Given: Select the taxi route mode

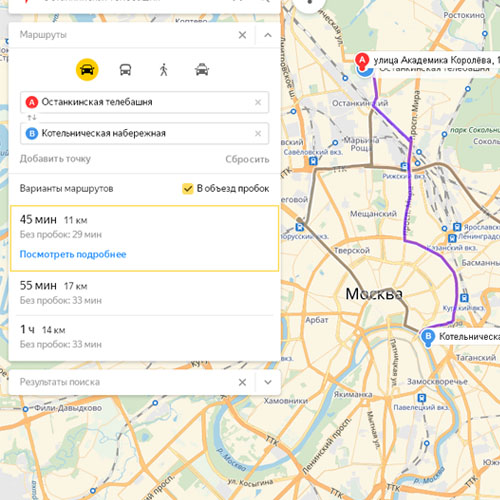Looking at the screenshot, I should [x=202, y=70].
